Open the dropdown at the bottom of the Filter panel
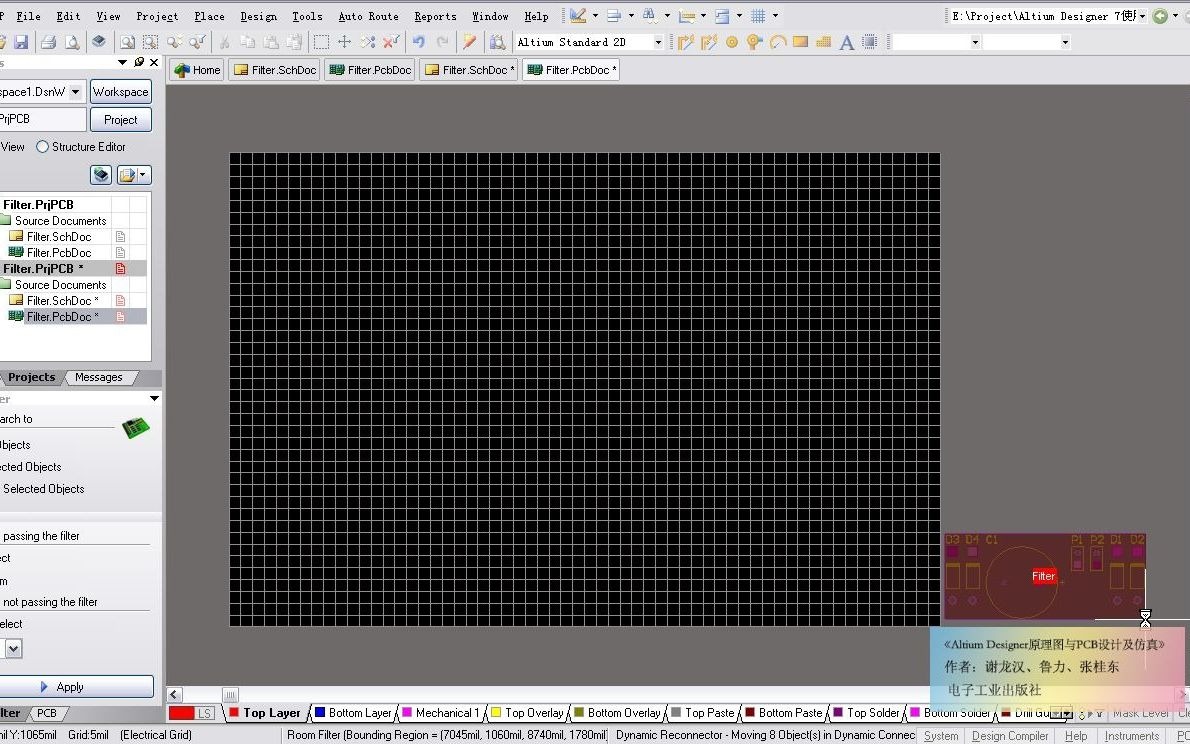1190x744 pixels. click(13, 649)
